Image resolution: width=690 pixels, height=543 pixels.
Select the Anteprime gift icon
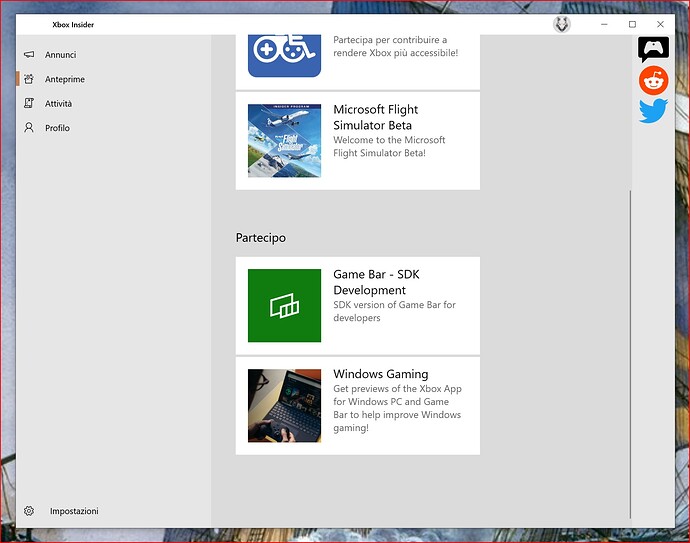pos(29,79)
